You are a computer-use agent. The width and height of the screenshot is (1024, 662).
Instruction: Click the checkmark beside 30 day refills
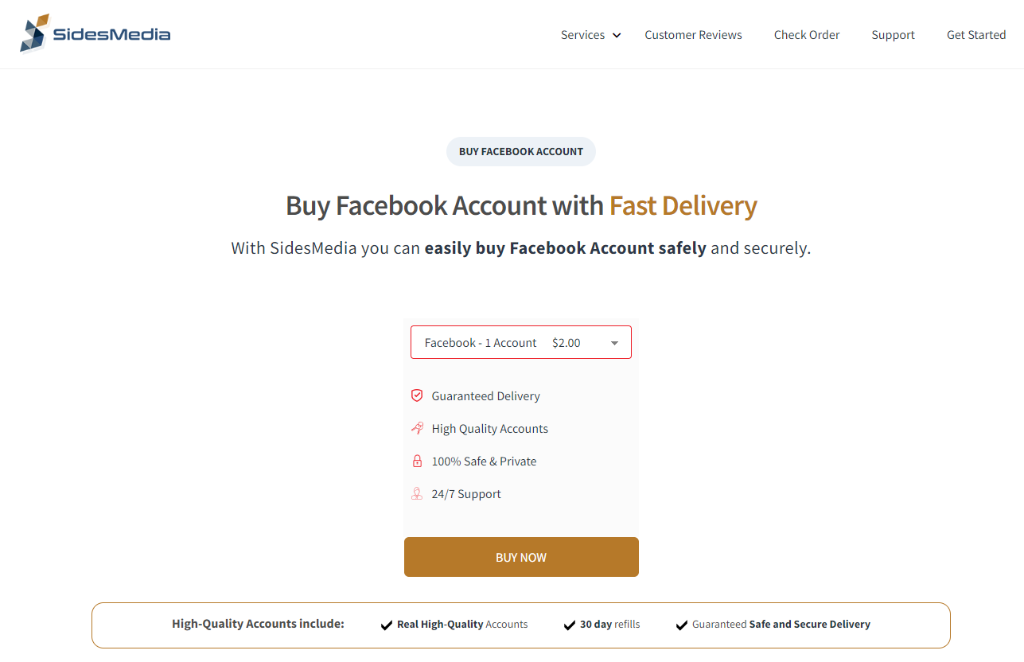(569, 625)
